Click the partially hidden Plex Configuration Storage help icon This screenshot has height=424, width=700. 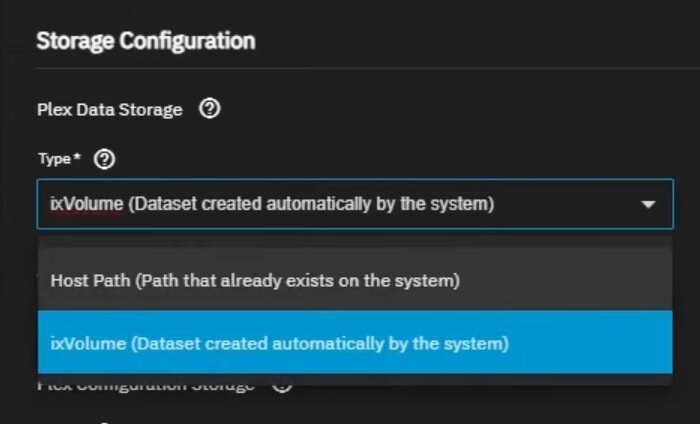(x=281, y=385)
